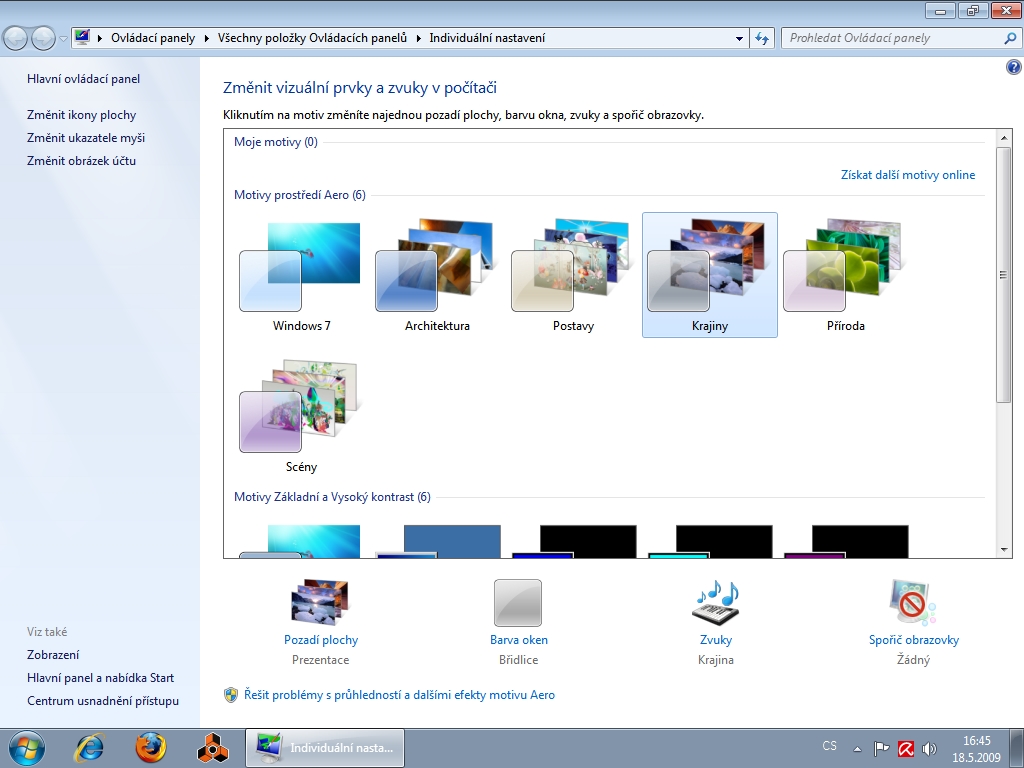Viewport: 1024px width, 768px height.
Task: Open Změnit obrázek účtu
Action: pyautogui.click(x=82, y=161)
